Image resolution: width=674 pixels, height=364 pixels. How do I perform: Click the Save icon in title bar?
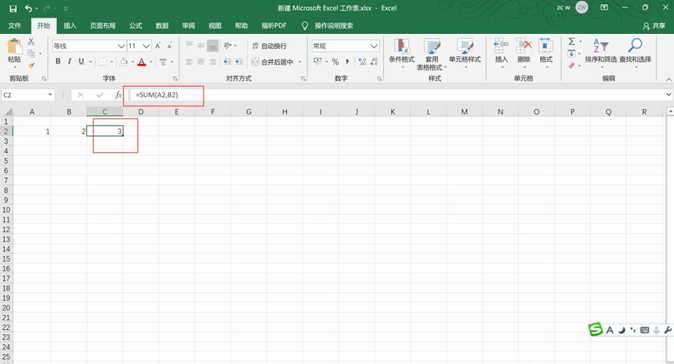point(13,9)
